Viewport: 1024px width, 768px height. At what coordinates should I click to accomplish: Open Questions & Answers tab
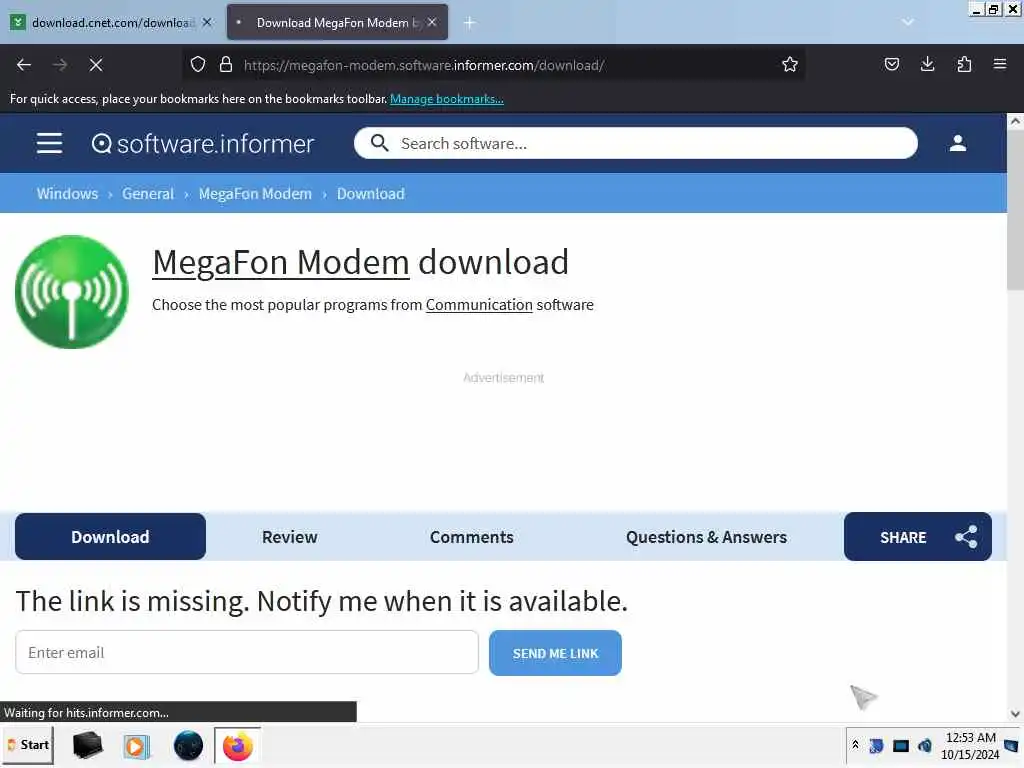point(706,537)
